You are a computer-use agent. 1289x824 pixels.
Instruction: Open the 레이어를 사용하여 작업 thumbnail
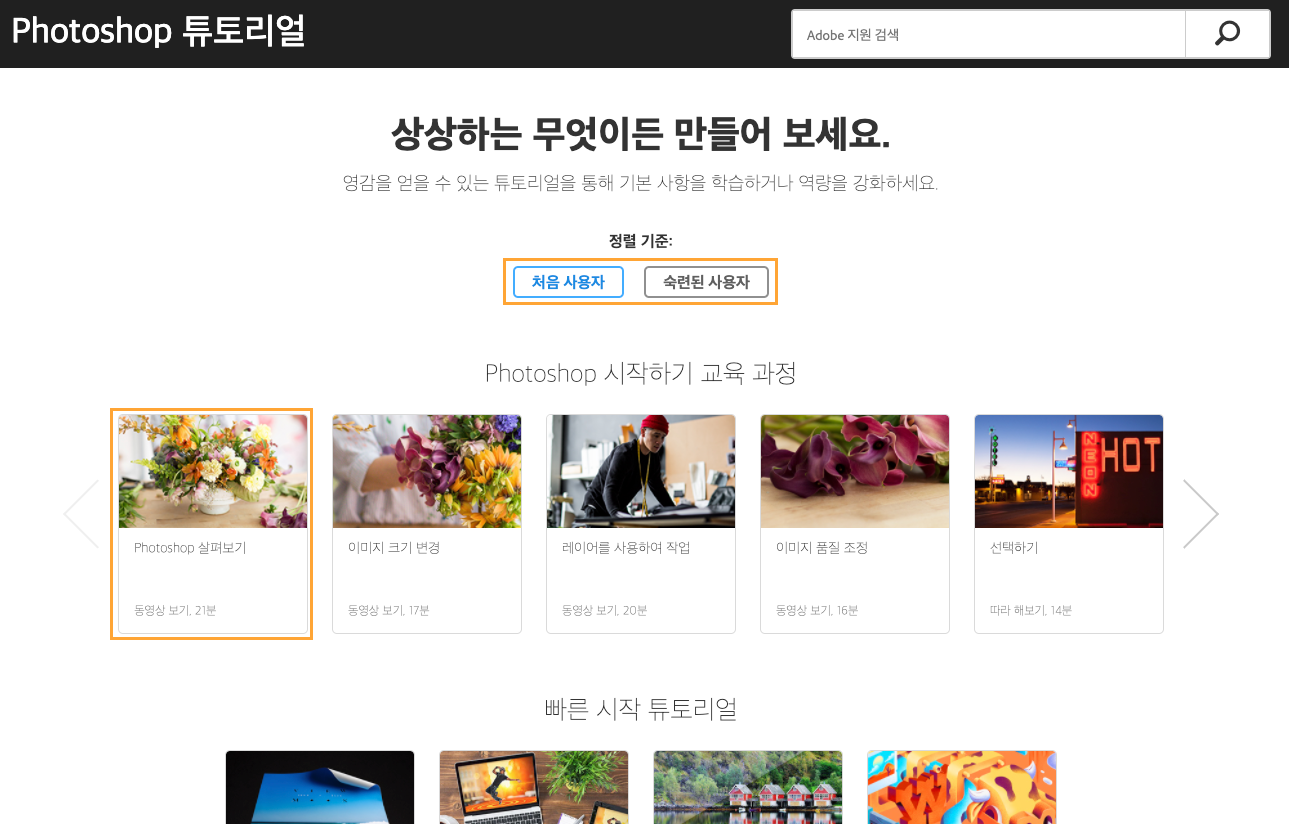pyautogui.click(x=641, y=471)
